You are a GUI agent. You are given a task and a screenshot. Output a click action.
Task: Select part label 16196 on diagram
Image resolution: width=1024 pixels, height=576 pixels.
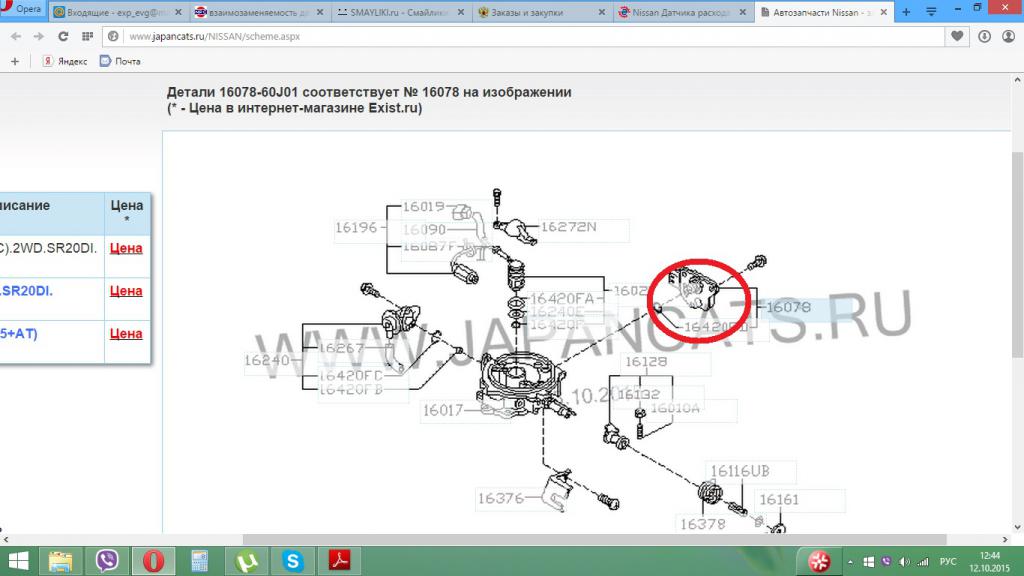click(356, 227)
